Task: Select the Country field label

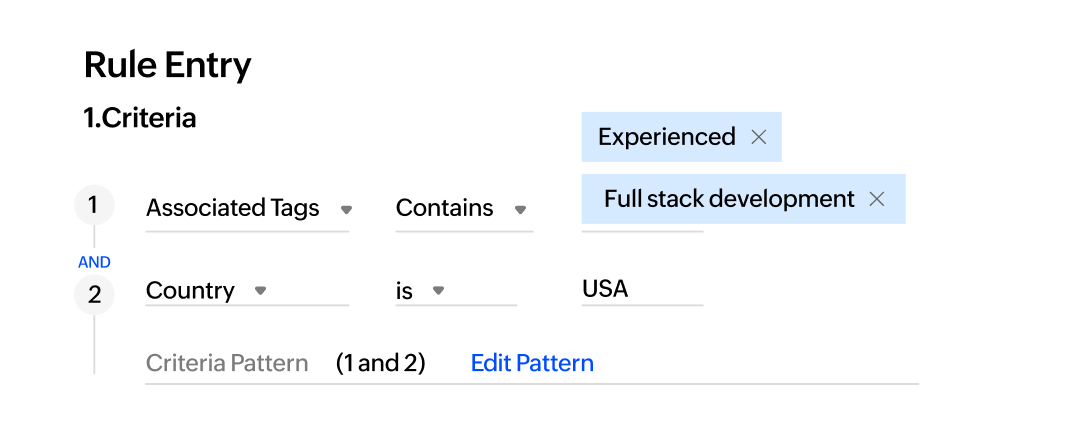Action: [x=190, y=291]
